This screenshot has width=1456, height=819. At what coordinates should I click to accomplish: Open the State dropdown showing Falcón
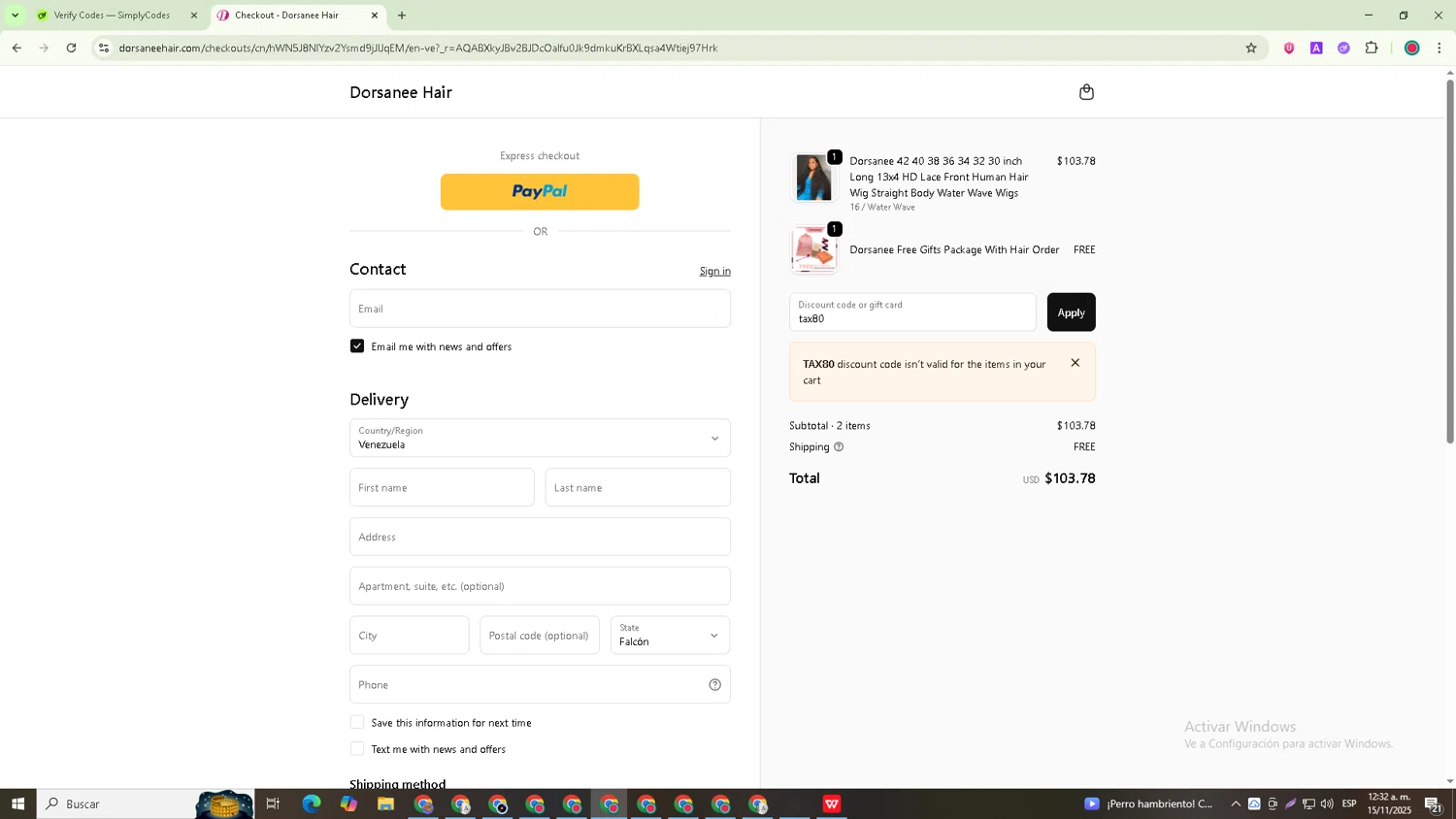coord(670,636)
